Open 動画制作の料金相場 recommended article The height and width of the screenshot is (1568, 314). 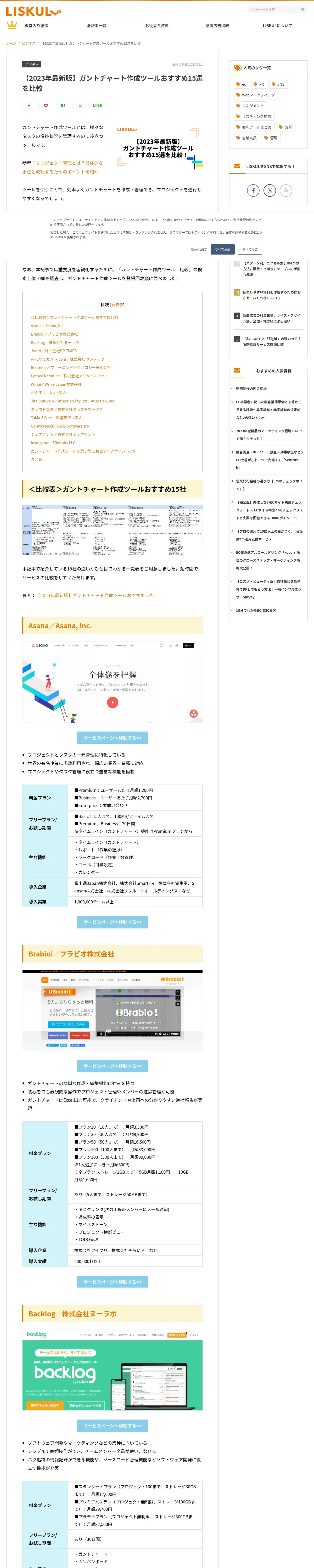pos(251,388)
